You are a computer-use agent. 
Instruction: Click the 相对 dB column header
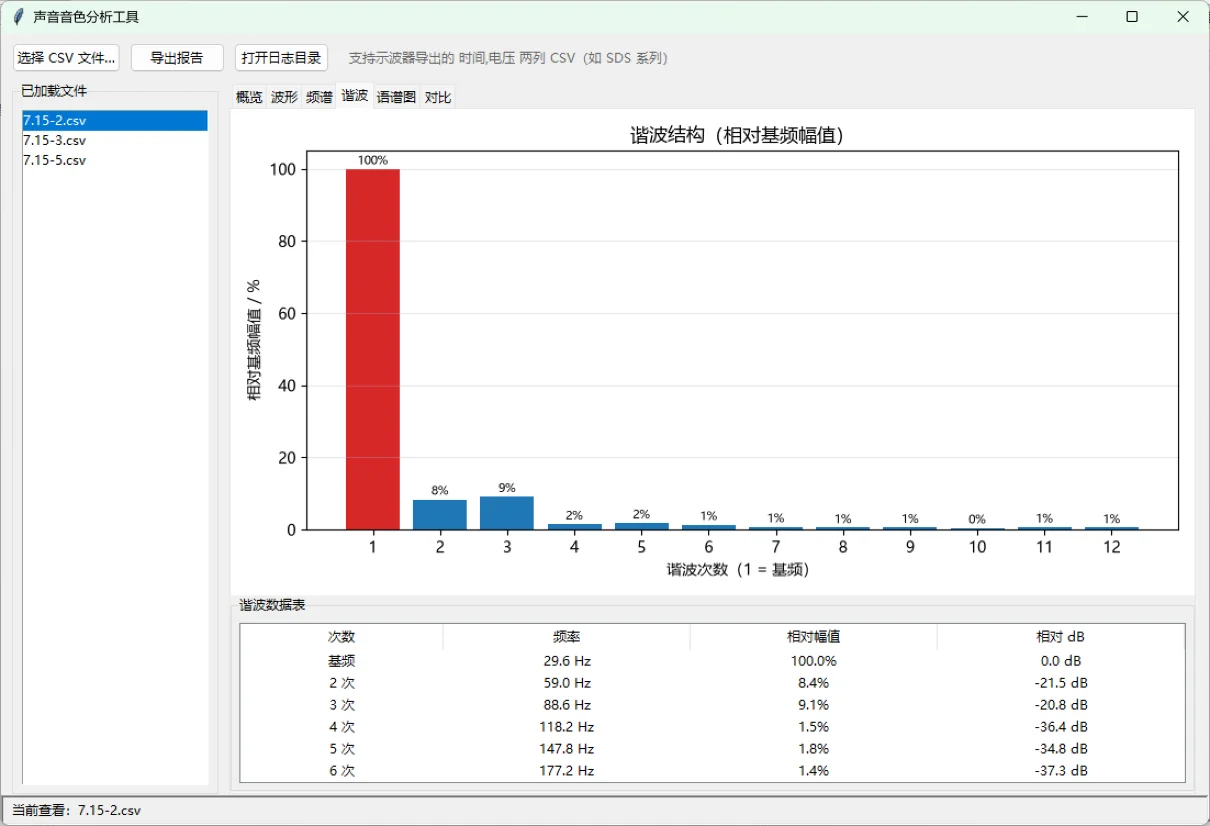coord(1060,637)
